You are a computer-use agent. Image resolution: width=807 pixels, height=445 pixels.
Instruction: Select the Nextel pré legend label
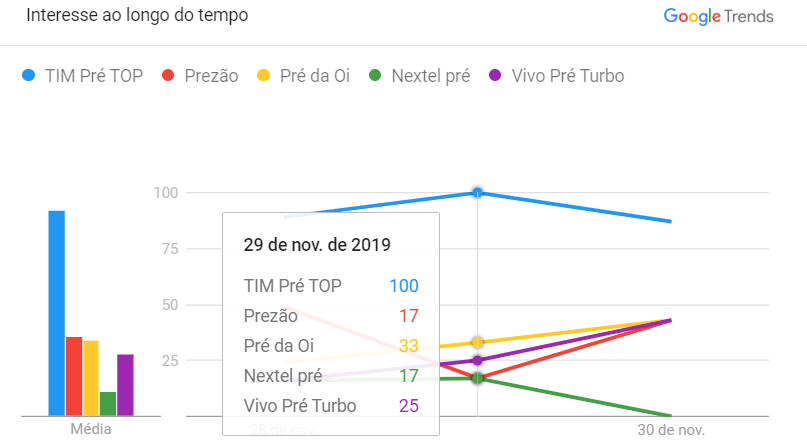click(x=430, y=75)
